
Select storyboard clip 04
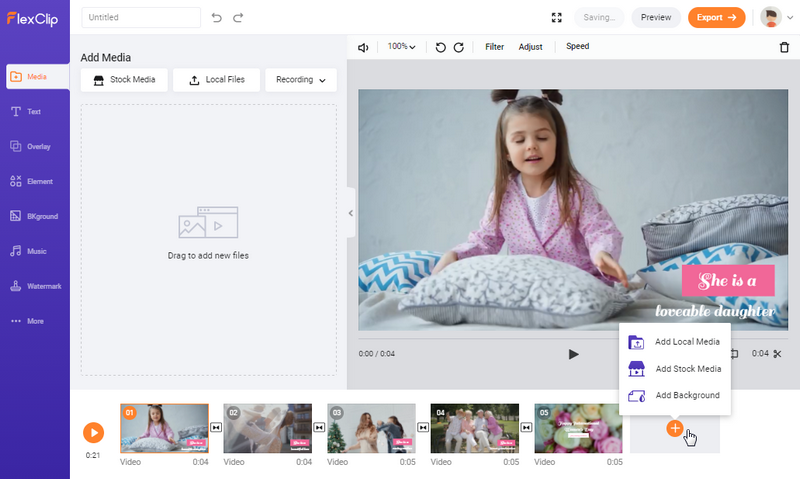(x=474, y=428)
